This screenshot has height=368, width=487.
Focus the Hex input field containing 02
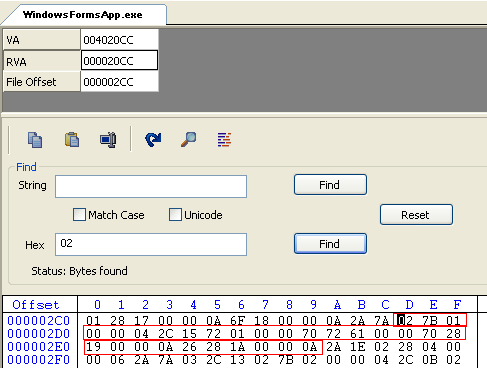[x=151, y=244]
